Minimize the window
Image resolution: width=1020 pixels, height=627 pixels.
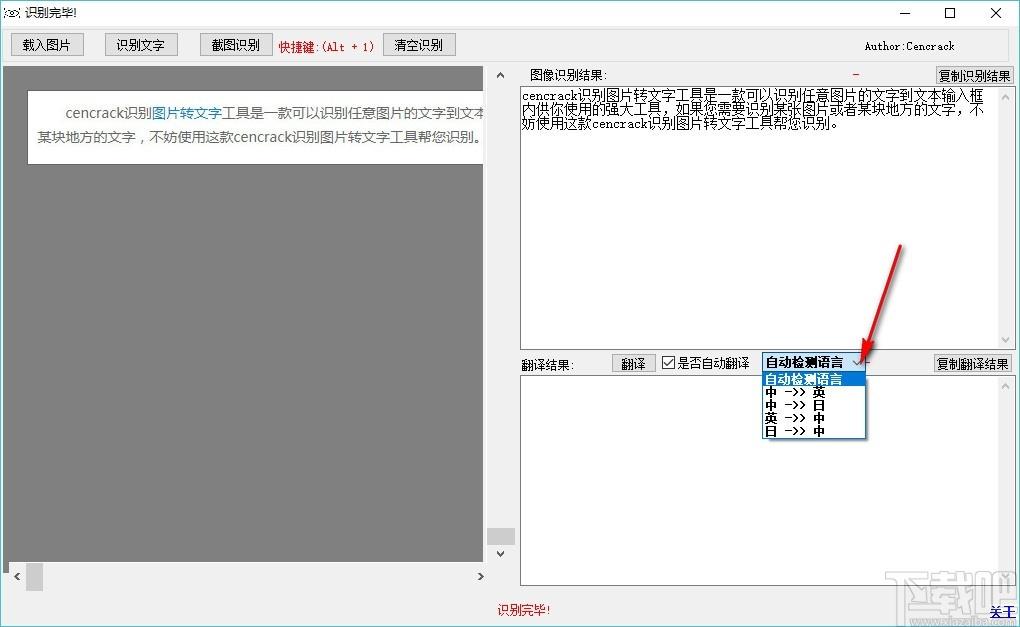point(905,13)
